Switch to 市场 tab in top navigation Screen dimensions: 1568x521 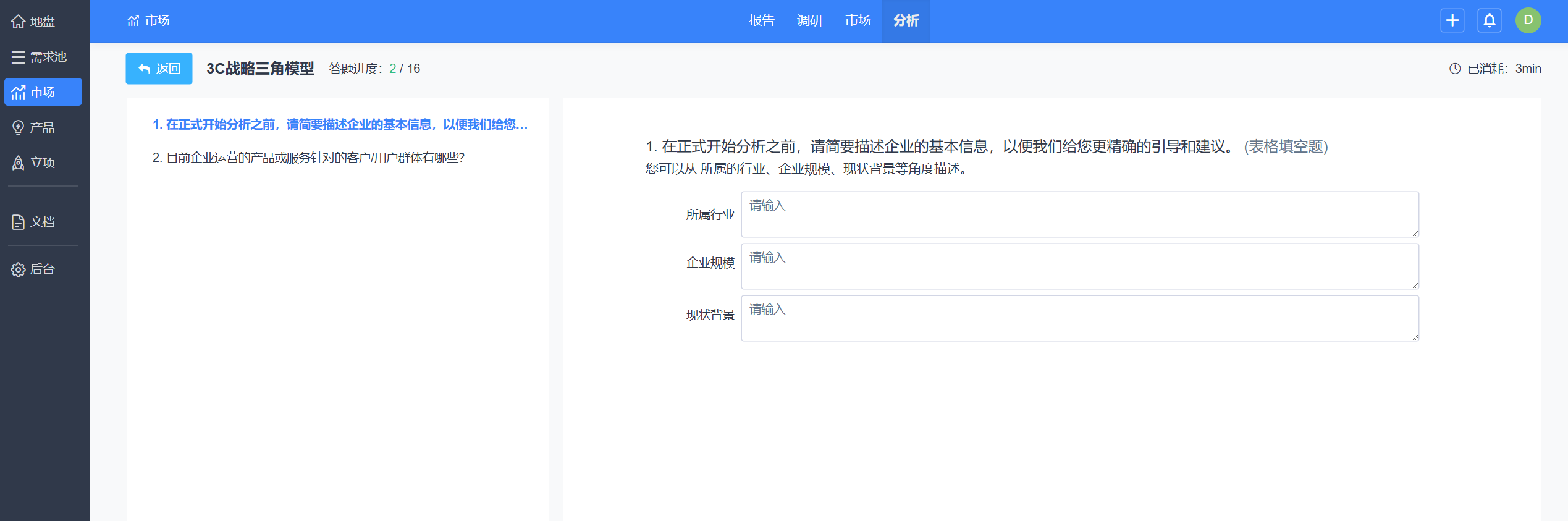pos(858,20)
